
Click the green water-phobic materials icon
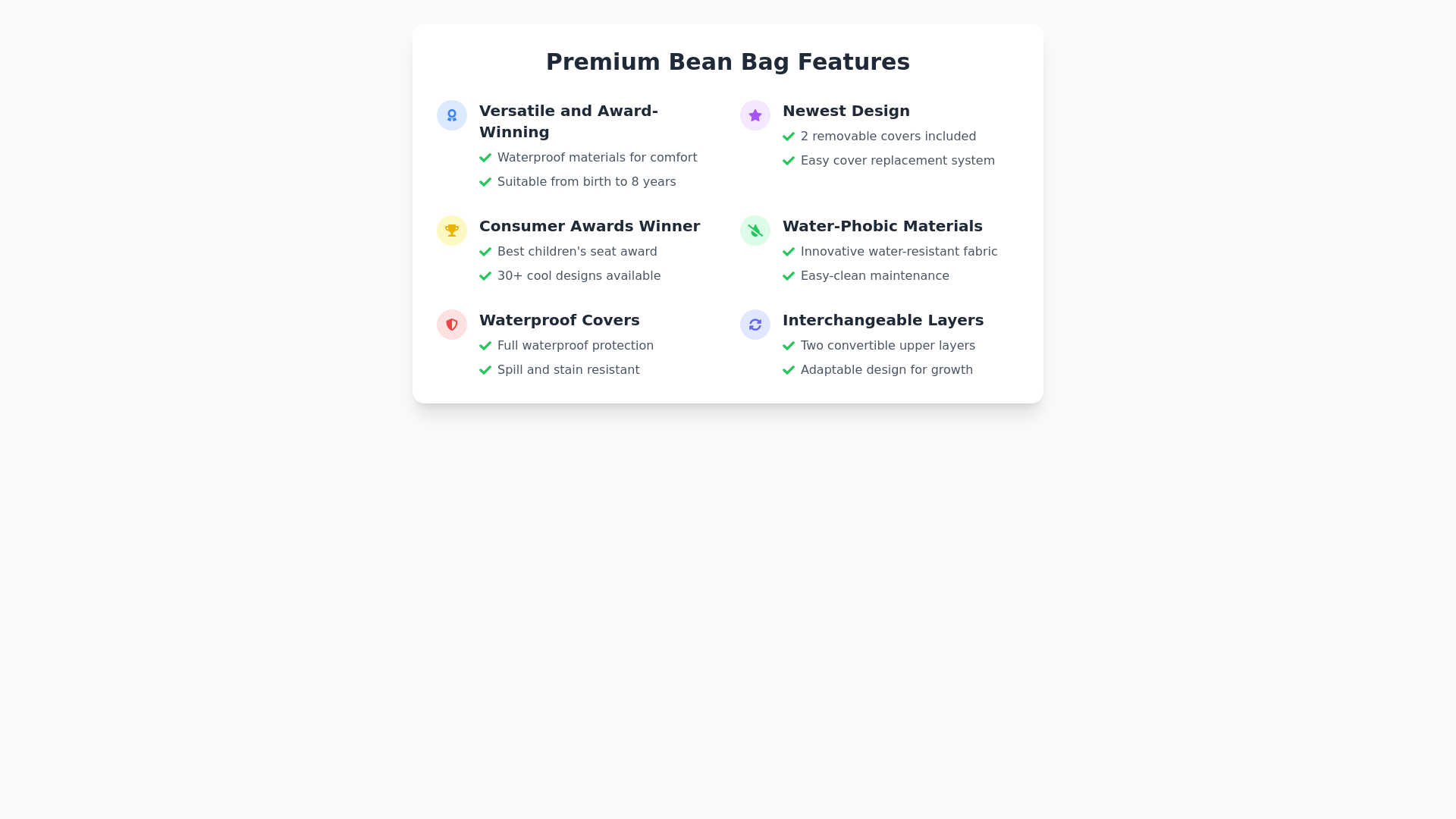point(755,231)
